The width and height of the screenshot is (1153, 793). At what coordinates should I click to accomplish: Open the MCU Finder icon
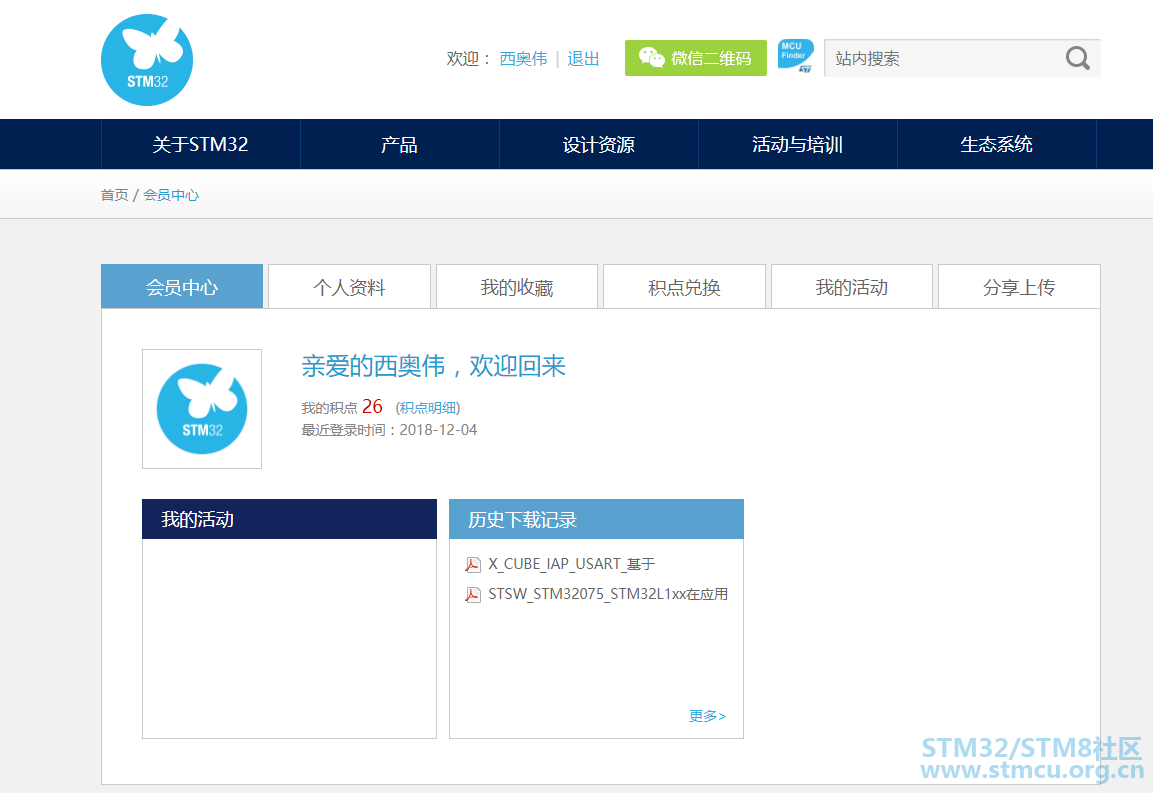[x=796, y=56]
